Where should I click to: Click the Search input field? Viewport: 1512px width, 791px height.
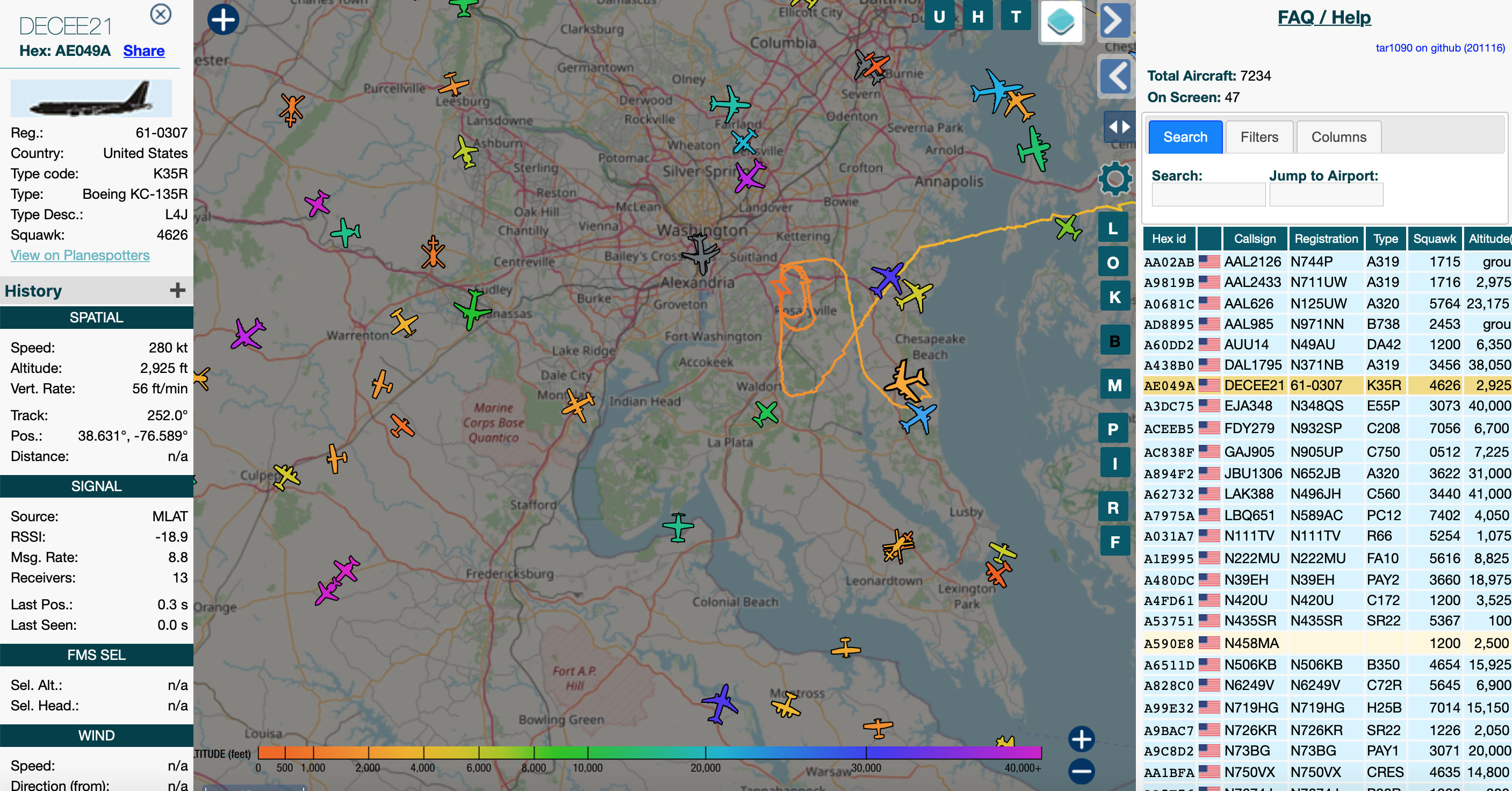pos(1208,194)
